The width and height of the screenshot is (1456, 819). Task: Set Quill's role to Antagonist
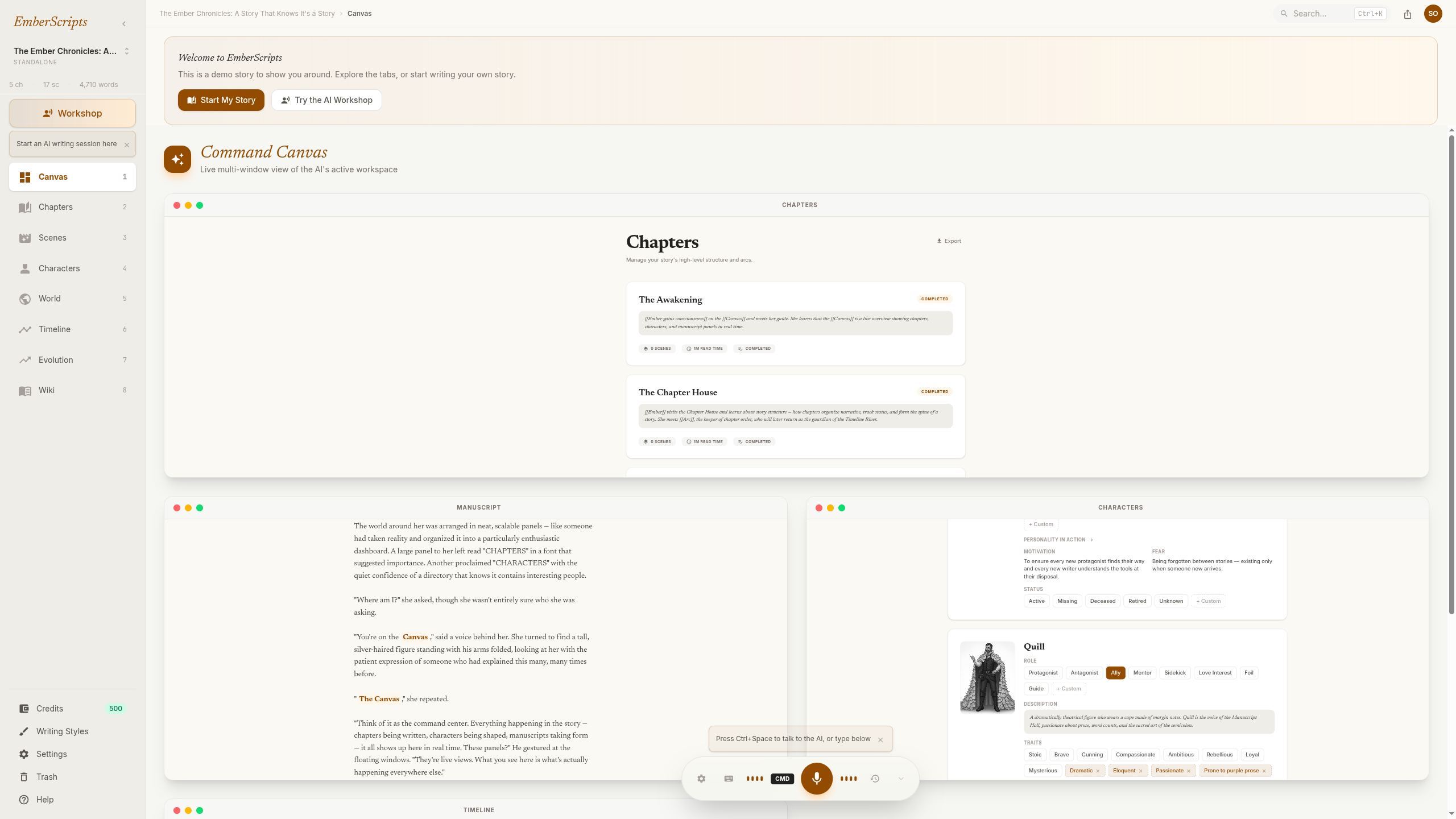tap(1084, 673)
